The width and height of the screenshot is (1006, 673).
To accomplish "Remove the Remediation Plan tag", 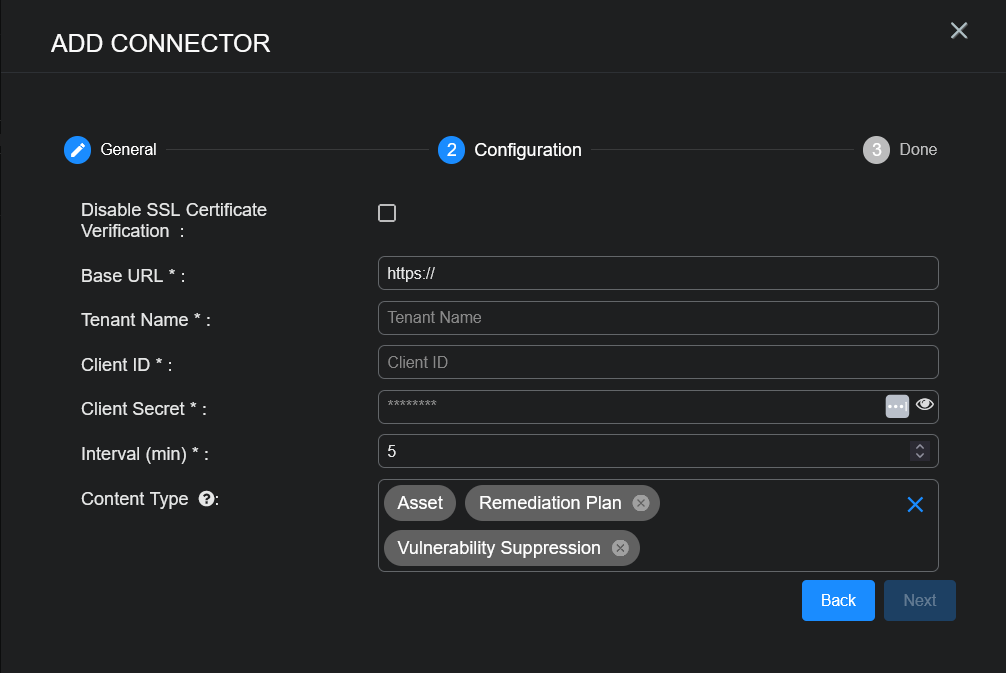I will 640,503.
